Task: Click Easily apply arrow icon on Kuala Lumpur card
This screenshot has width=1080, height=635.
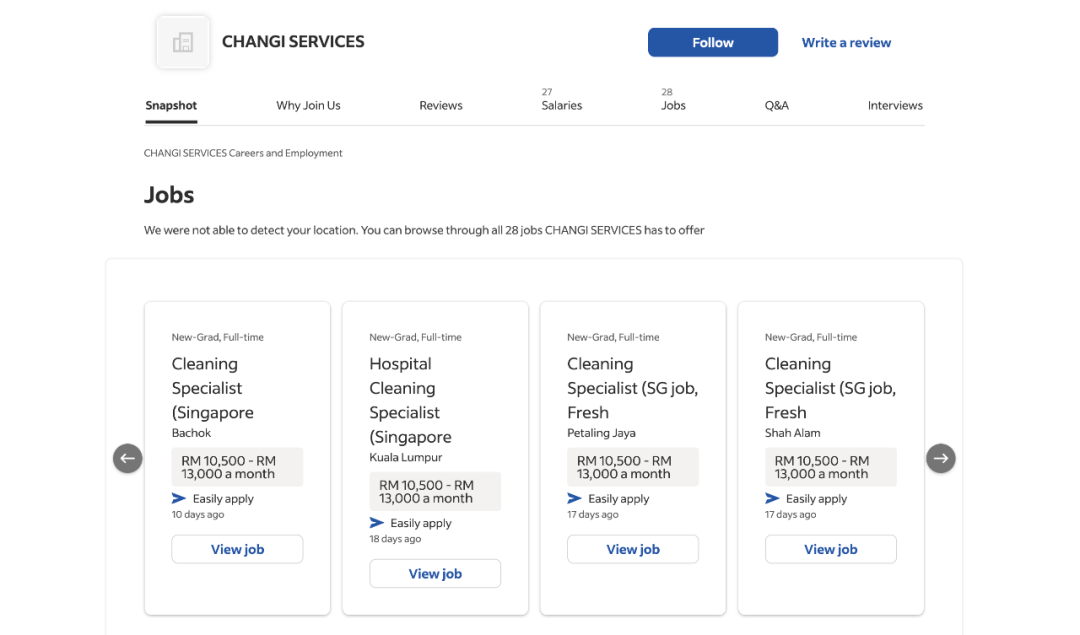Action: coord(376,523)
